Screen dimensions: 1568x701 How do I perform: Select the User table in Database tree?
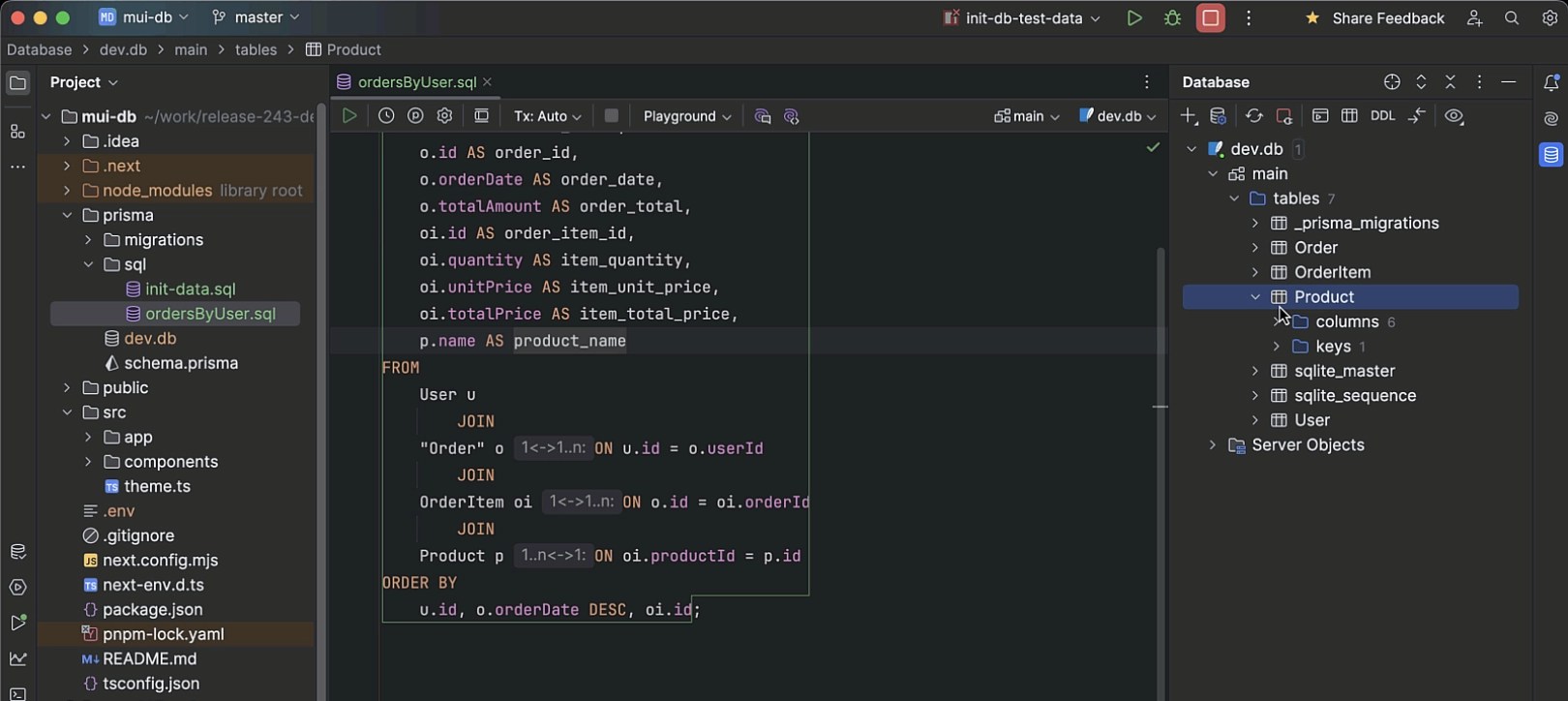click(x=1312, y=420)
